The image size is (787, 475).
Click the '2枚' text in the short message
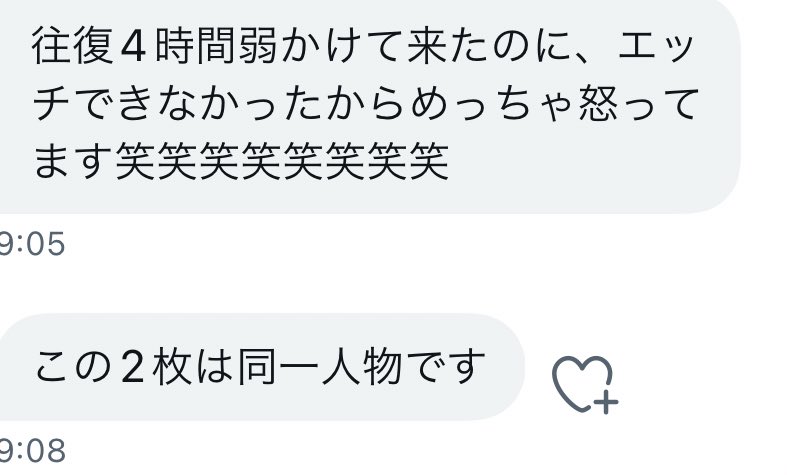click(156, 367)
